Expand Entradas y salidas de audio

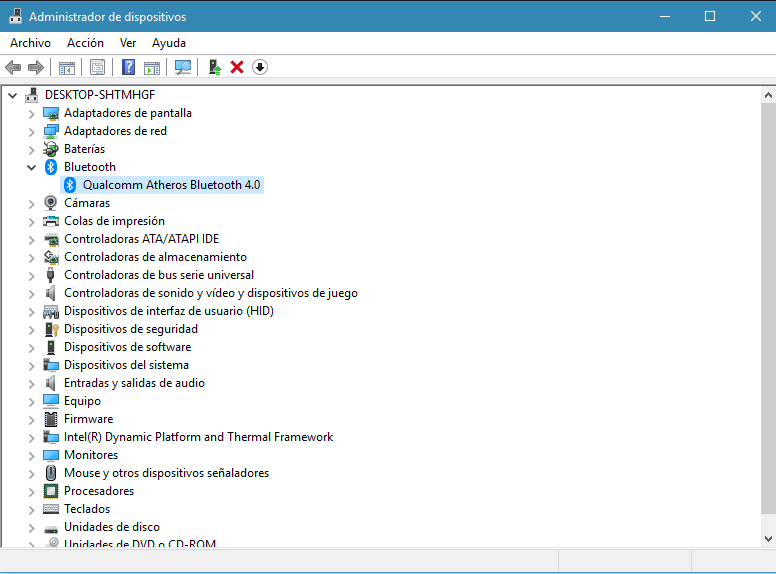coord(32,383)
